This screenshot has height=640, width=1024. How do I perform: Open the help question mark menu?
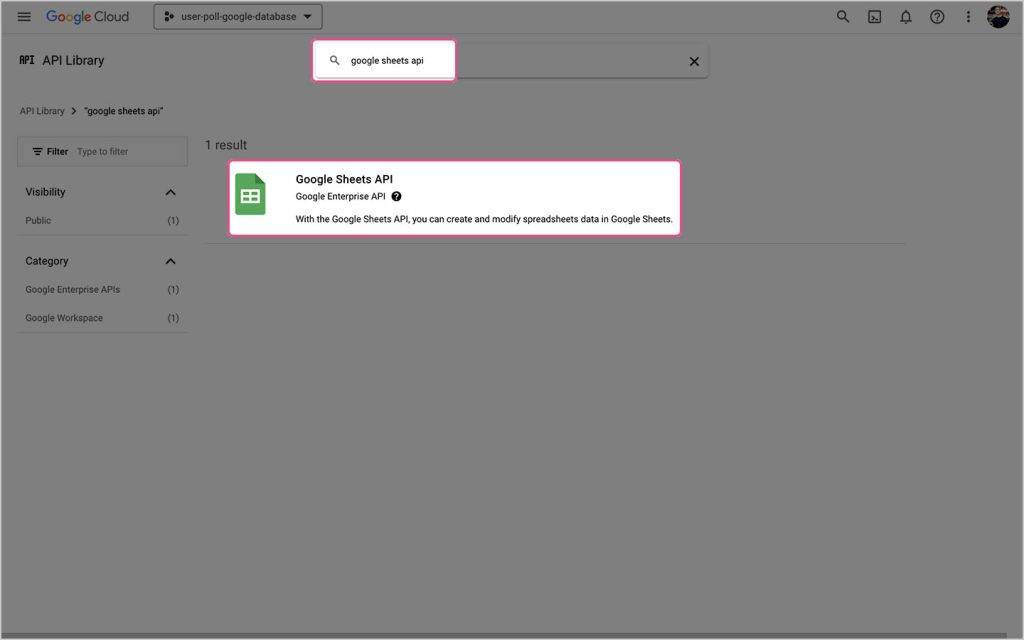tap(936, 17)
